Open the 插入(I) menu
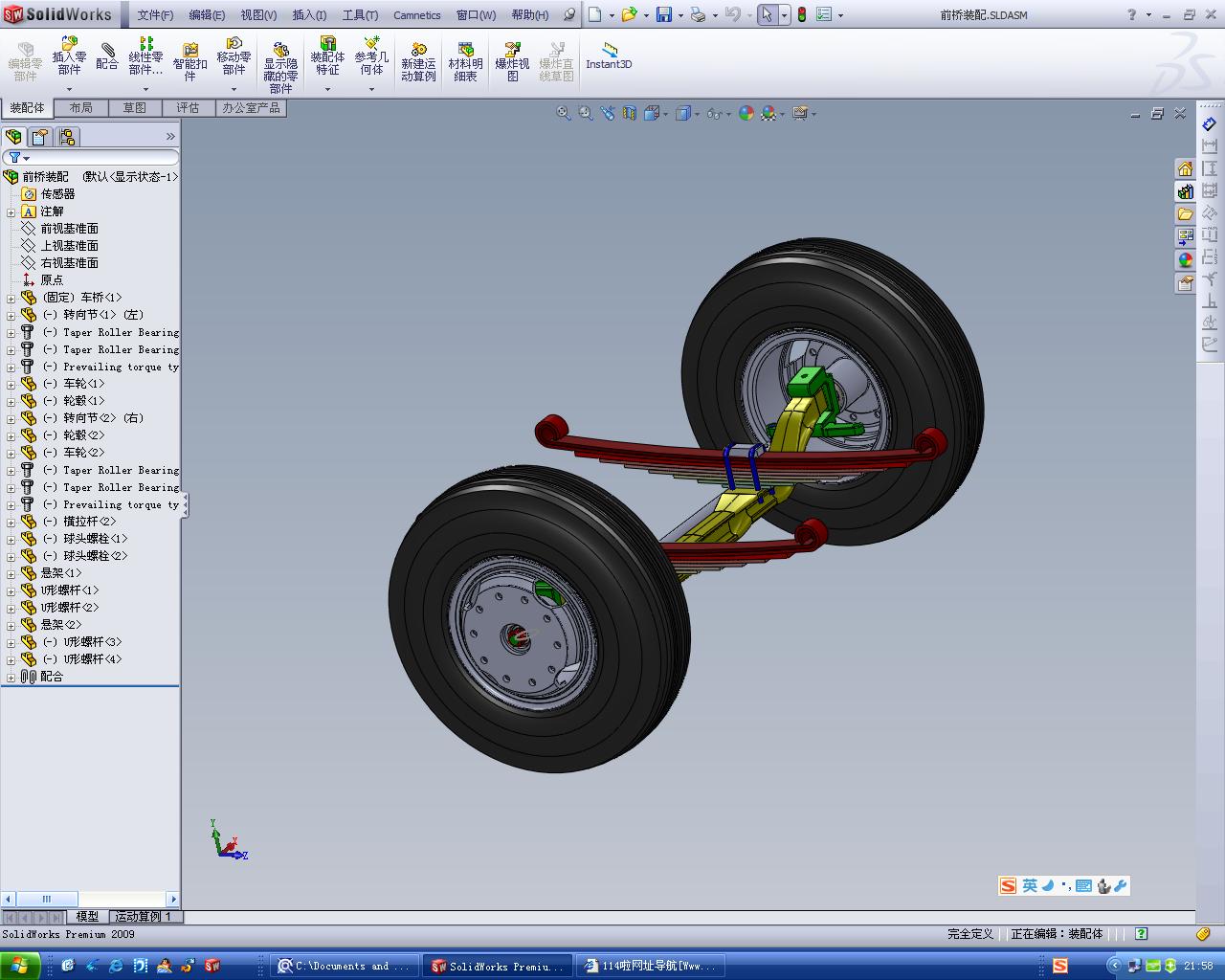The image size is (1225, 980). [309, 15]
